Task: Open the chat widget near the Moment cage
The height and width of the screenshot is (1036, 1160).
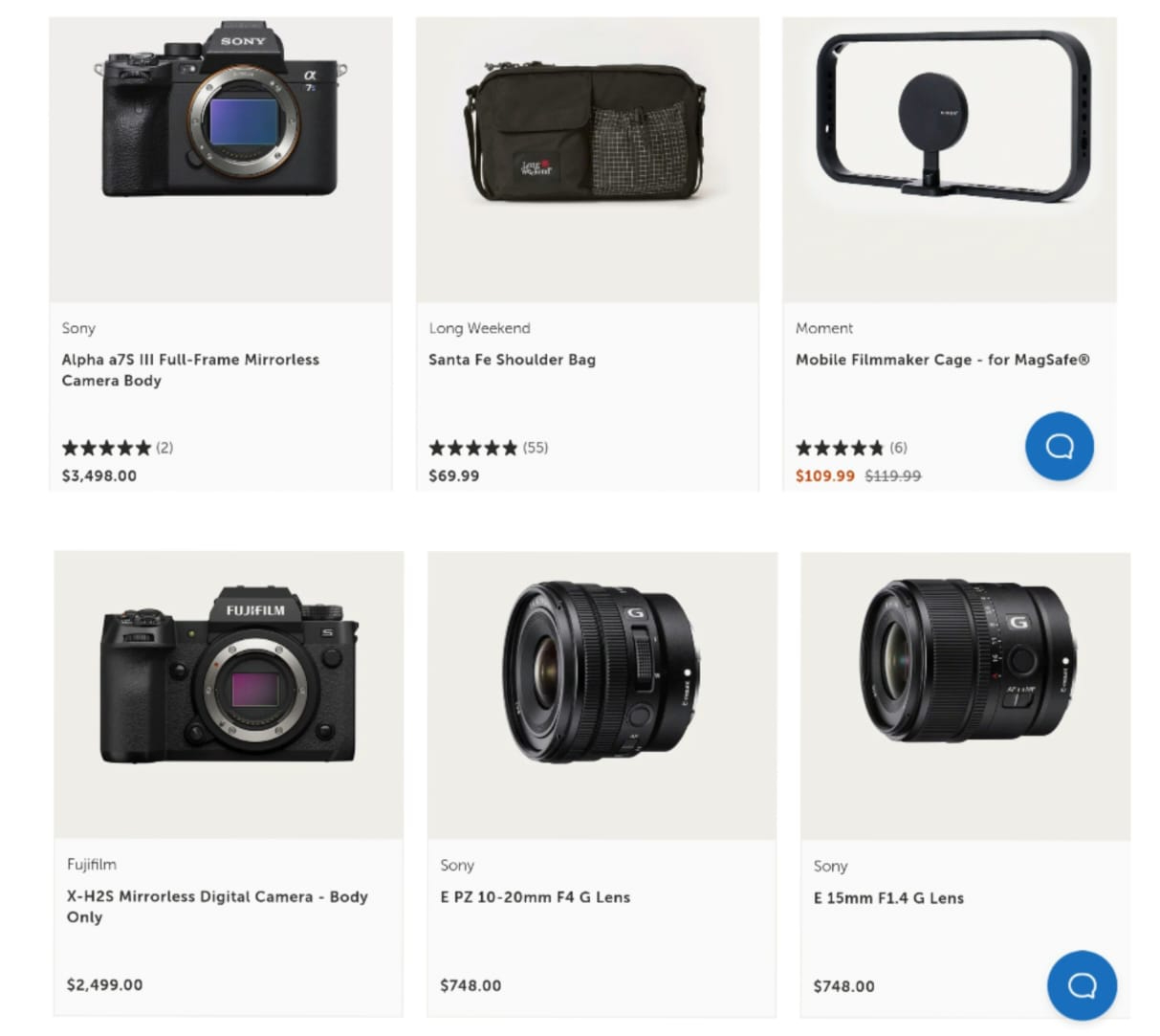Action: (x=1059, y=446)
